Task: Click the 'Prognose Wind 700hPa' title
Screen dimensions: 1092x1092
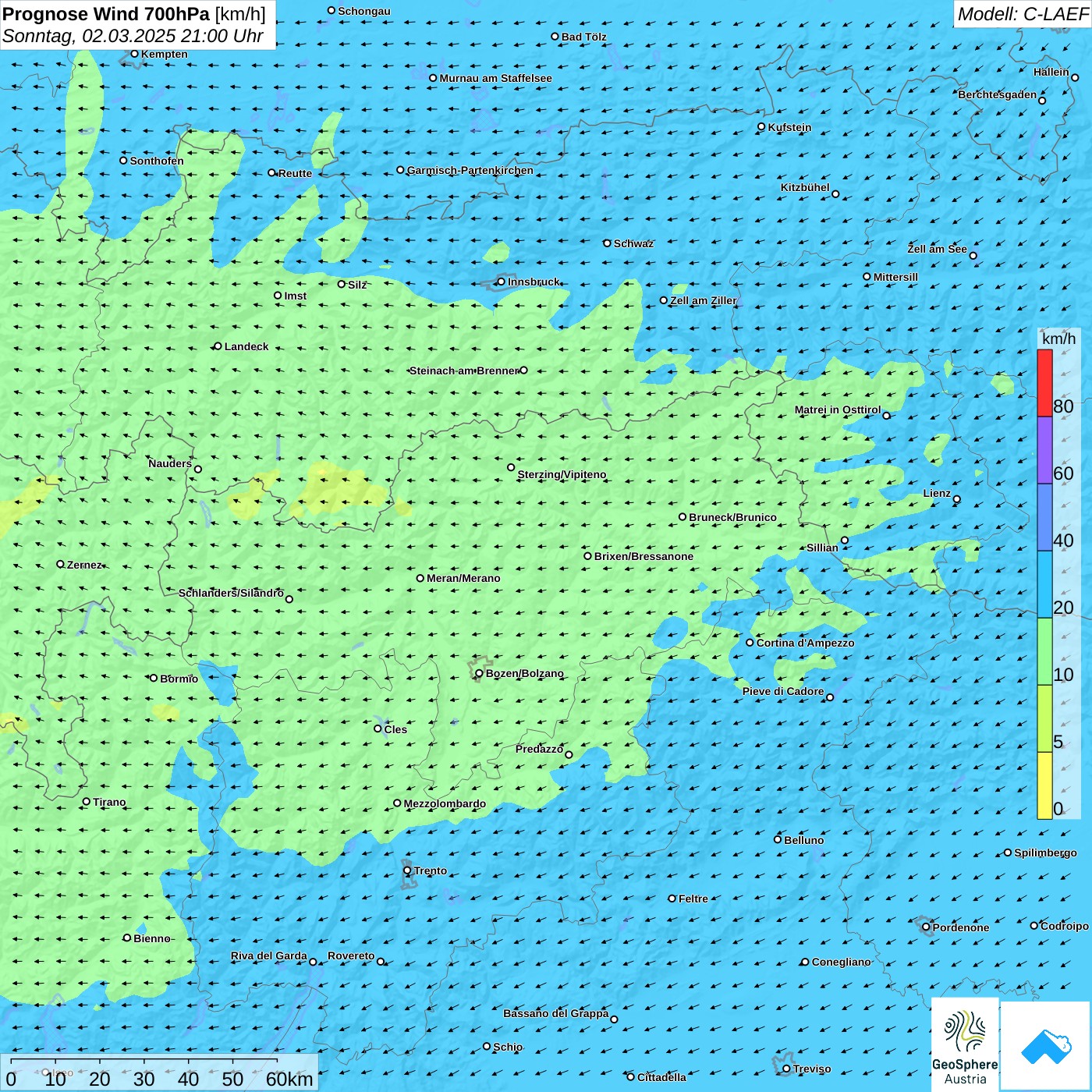Action: coord(106,14)
